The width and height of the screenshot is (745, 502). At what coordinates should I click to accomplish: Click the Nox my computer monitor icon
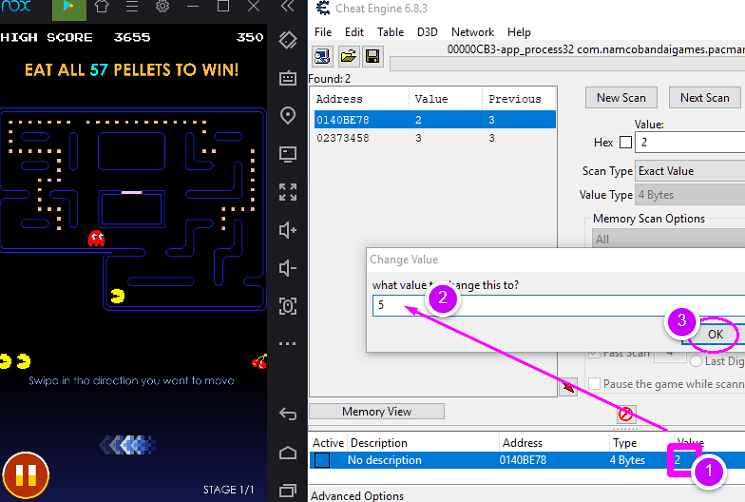(287, 154)
